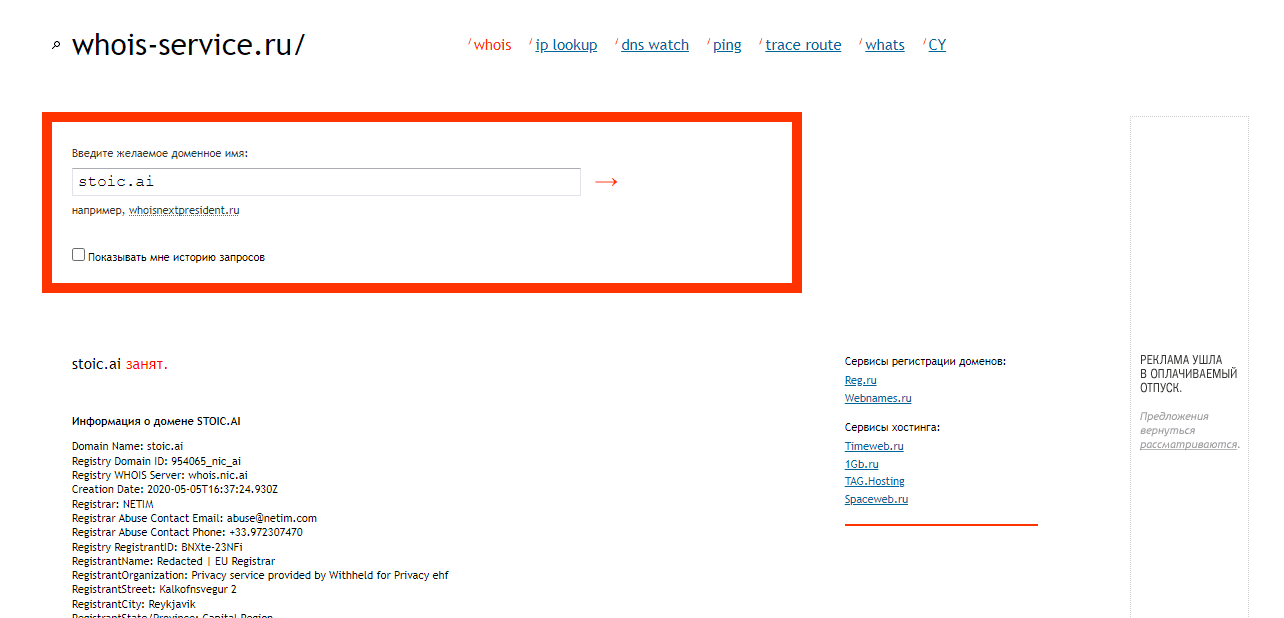Open the whois tab
Screen dimensions: 1284x618
click(492, 45)
